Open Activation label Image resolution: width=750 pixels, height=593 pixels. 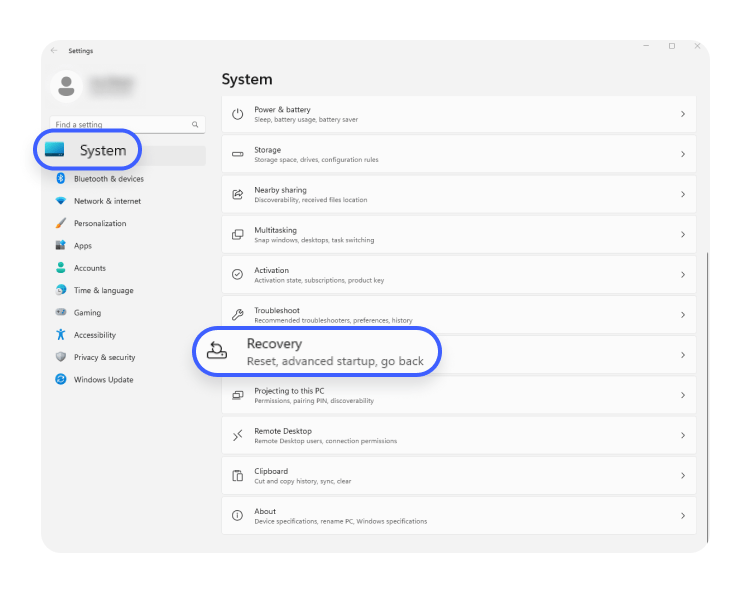(271, 270)
